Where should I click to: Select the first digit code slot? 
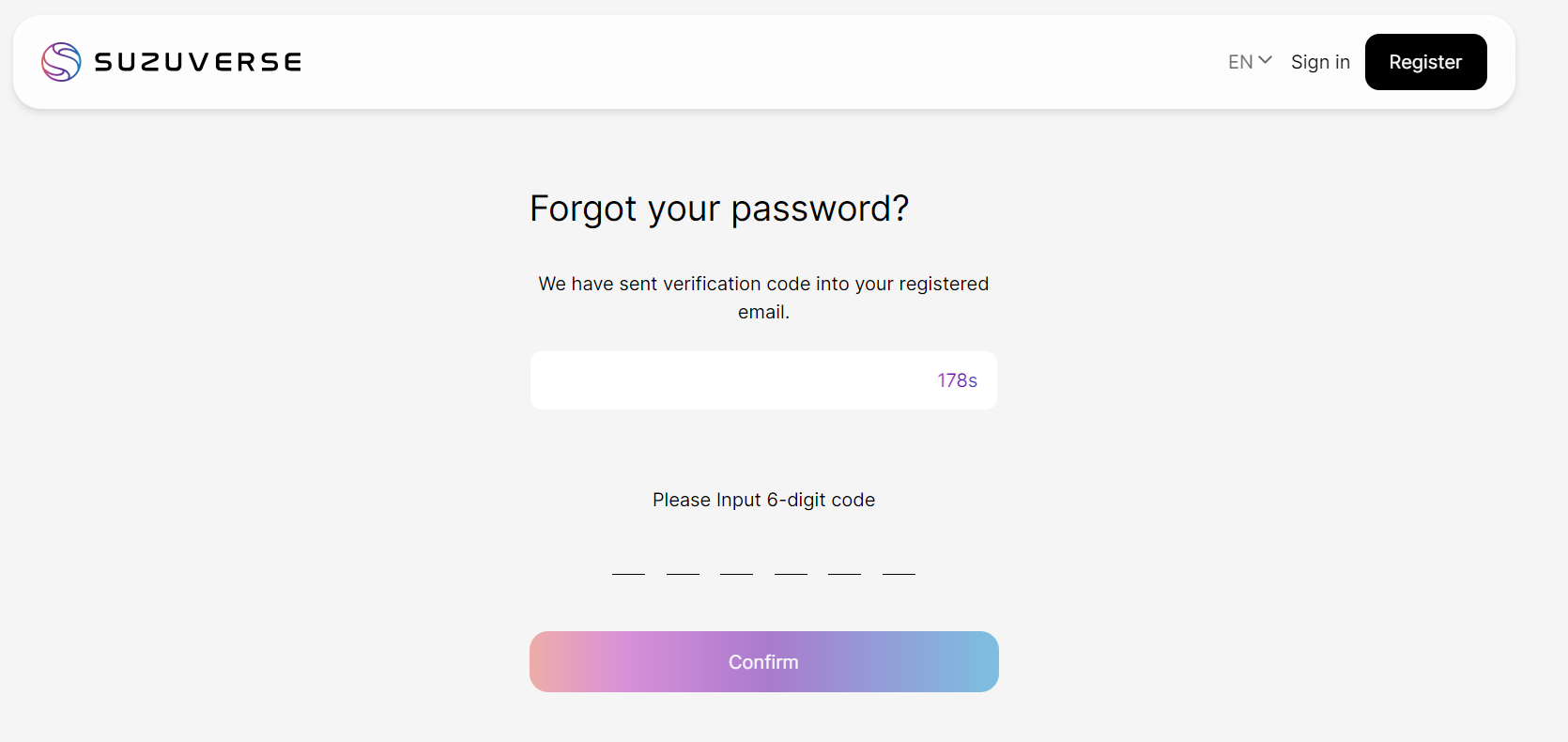pyautogui.click(x=628, y=568)
